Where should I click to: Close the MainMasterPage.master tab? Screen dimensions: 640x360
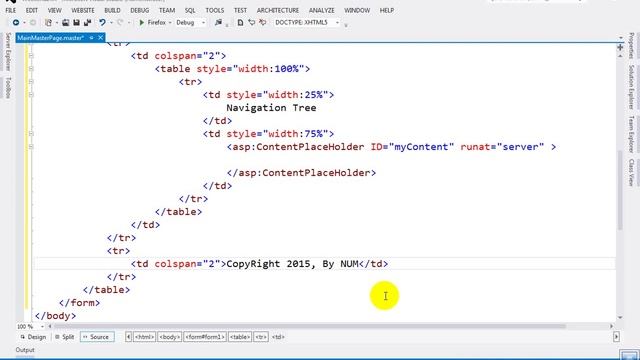[x=100, y=38]
